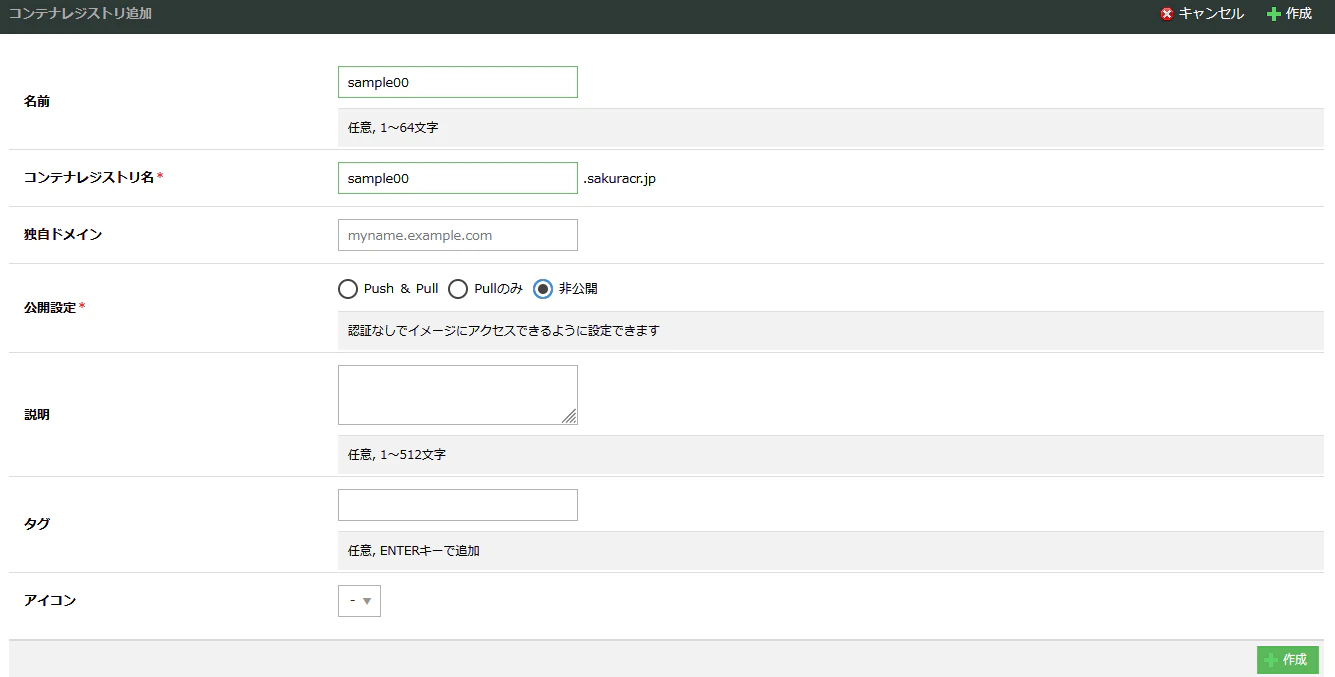Select the Pullのみ radio option
1335x677 pixels.
(x=458, y=289)
